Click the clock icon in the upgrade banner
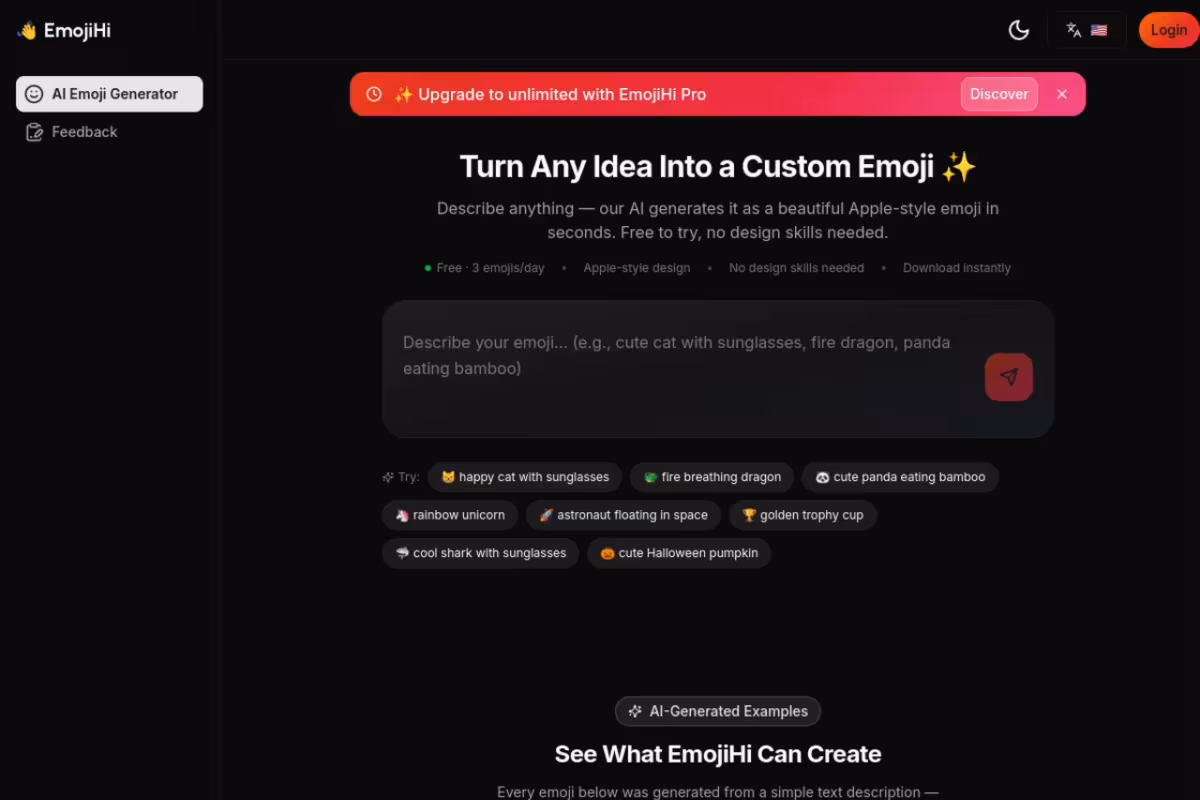 coord(374,94)
